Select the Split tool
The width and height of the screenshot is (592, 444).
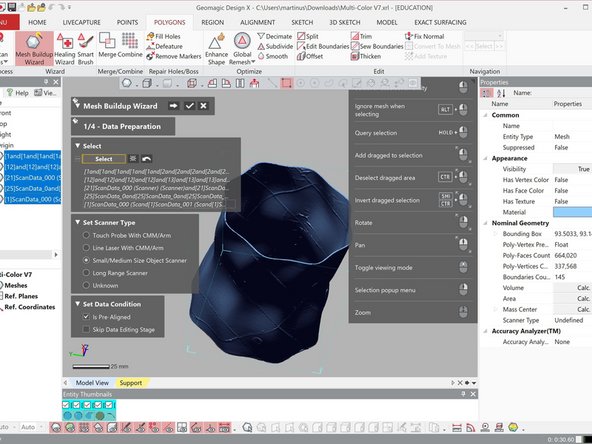[x=308, y=36]
